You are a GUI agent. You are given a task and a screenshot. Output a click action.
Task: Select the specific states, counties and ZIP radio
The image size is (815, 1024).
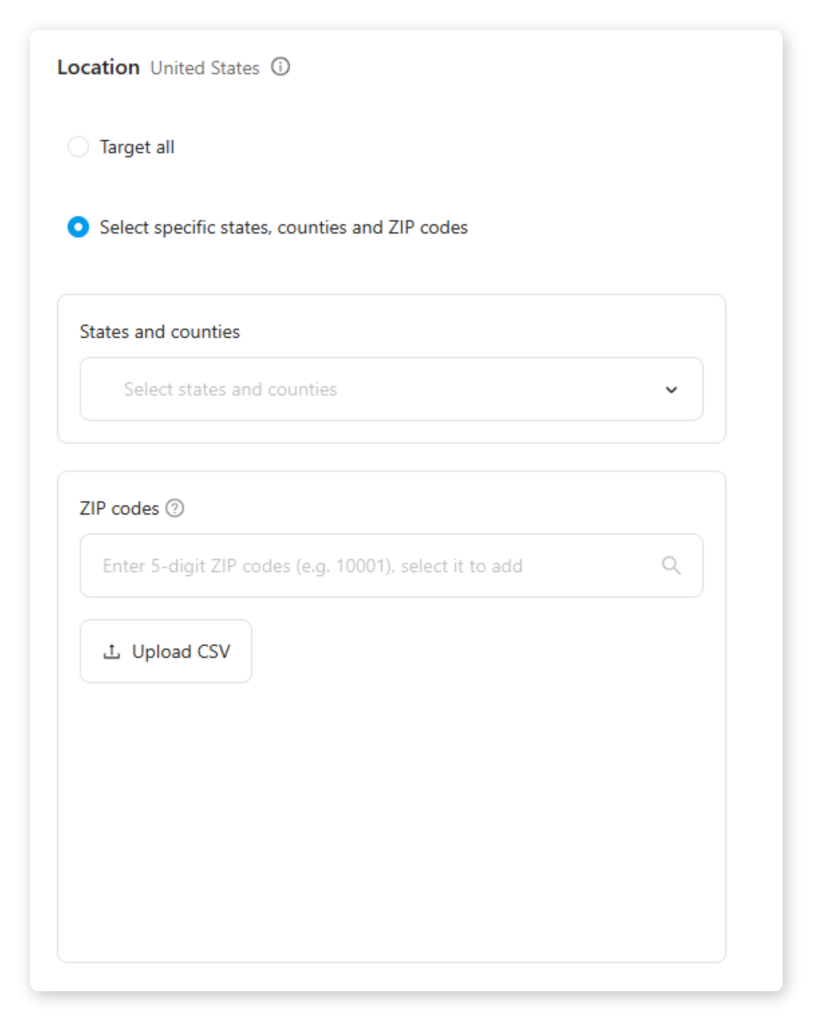(x=78, y=227)
